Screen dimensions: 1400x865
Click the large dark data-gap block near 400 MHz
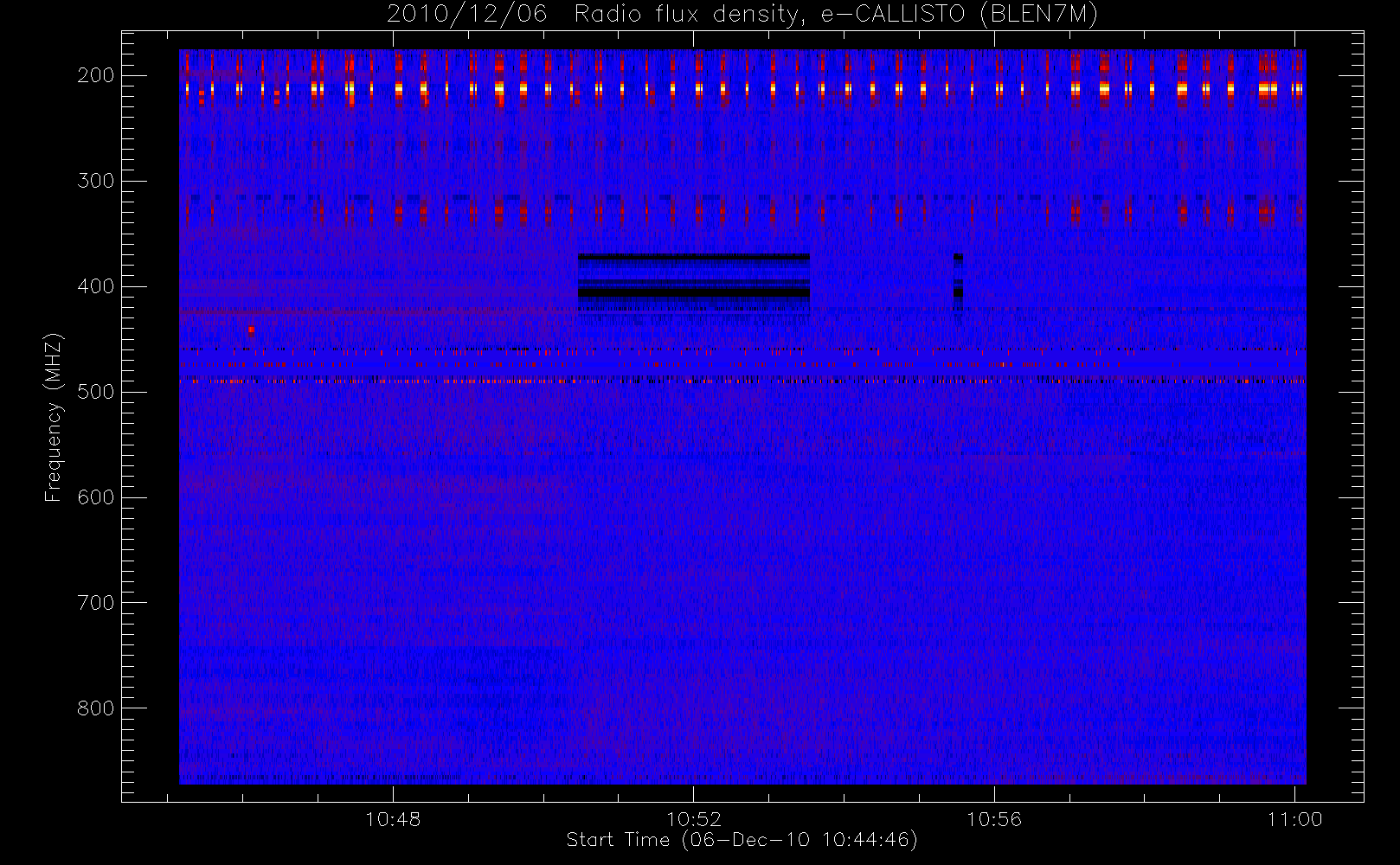click(694, 282)
